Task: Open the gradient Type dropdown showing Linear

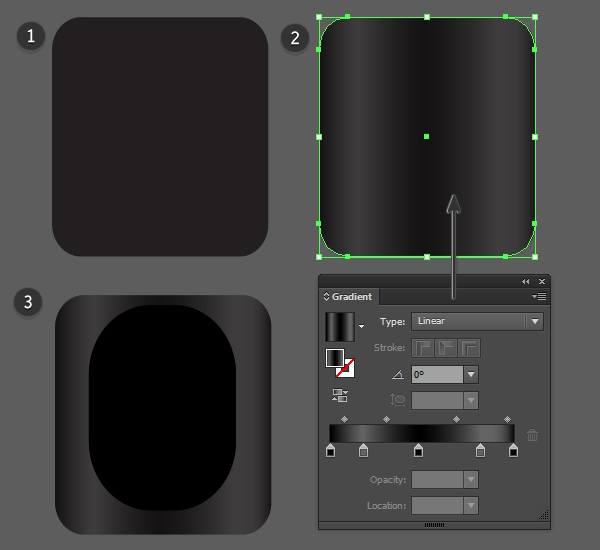Action: pyautogui.click(x=477, y=322)
